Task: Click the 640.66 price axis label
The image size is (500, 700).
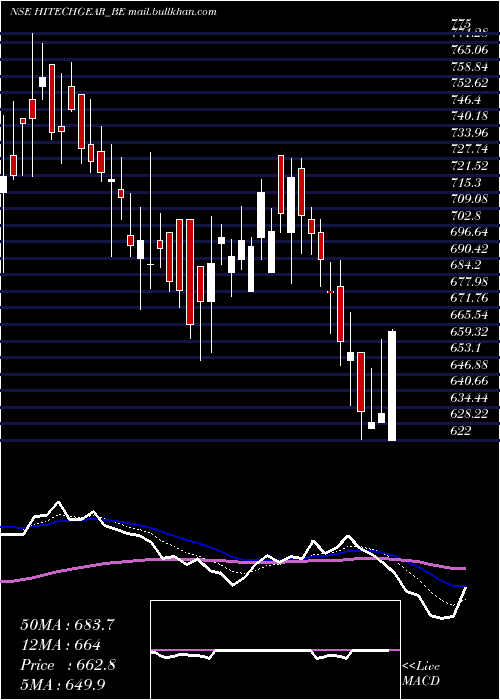Action: [x=470, y=381]
